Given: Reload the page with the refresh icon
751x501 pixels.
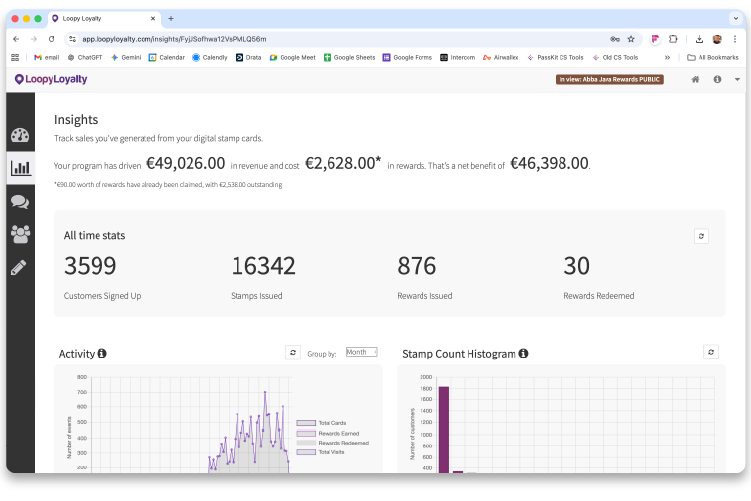Looking at the screenshot, I should tap(51, 39).
